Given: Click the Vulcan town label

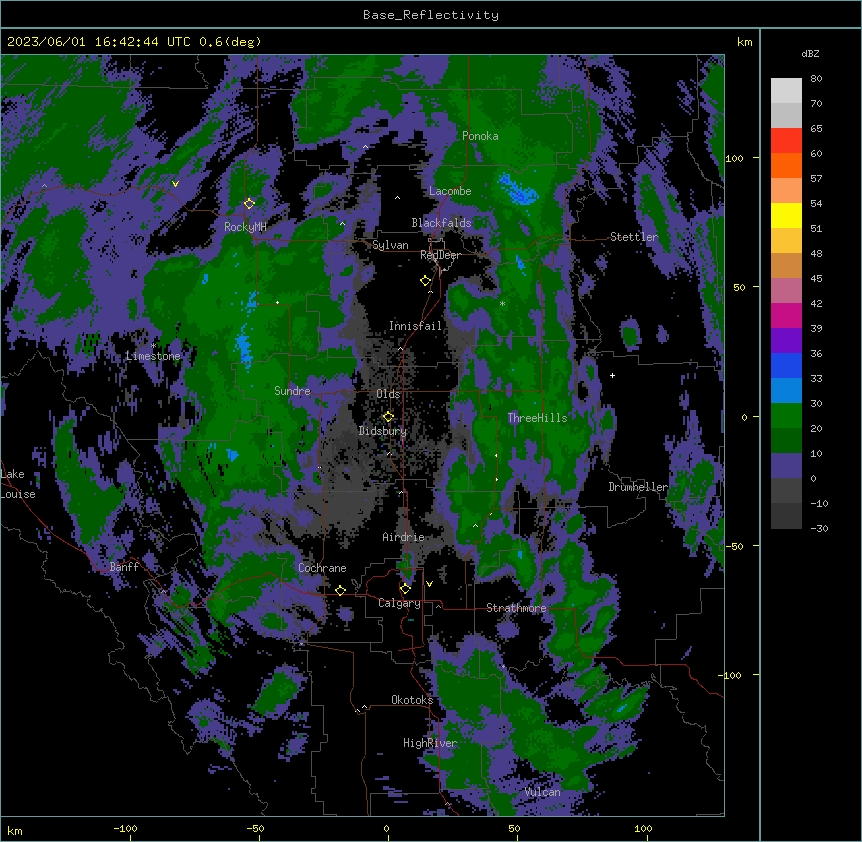Looking at the screenshot, I should [x=542, y=792].
